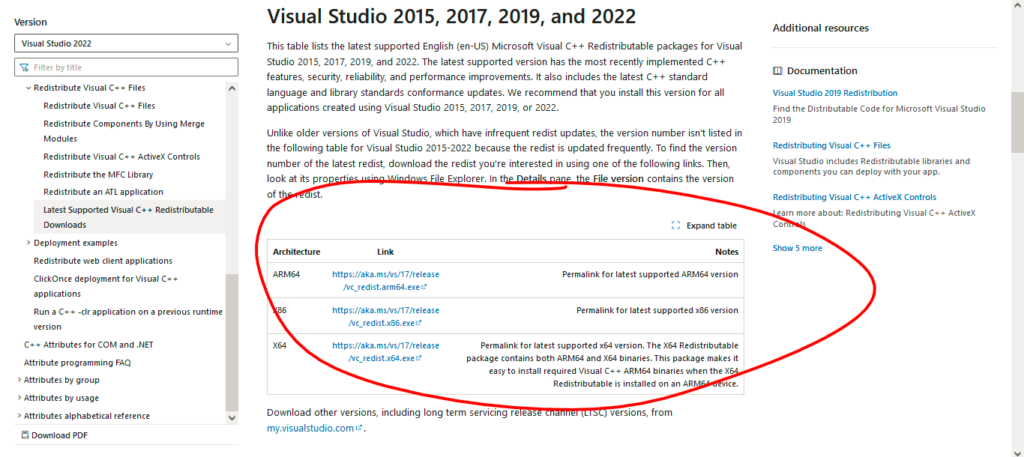Type in the Filter by title field
This screenshot has width=1024, height=457.
point(132,67)
